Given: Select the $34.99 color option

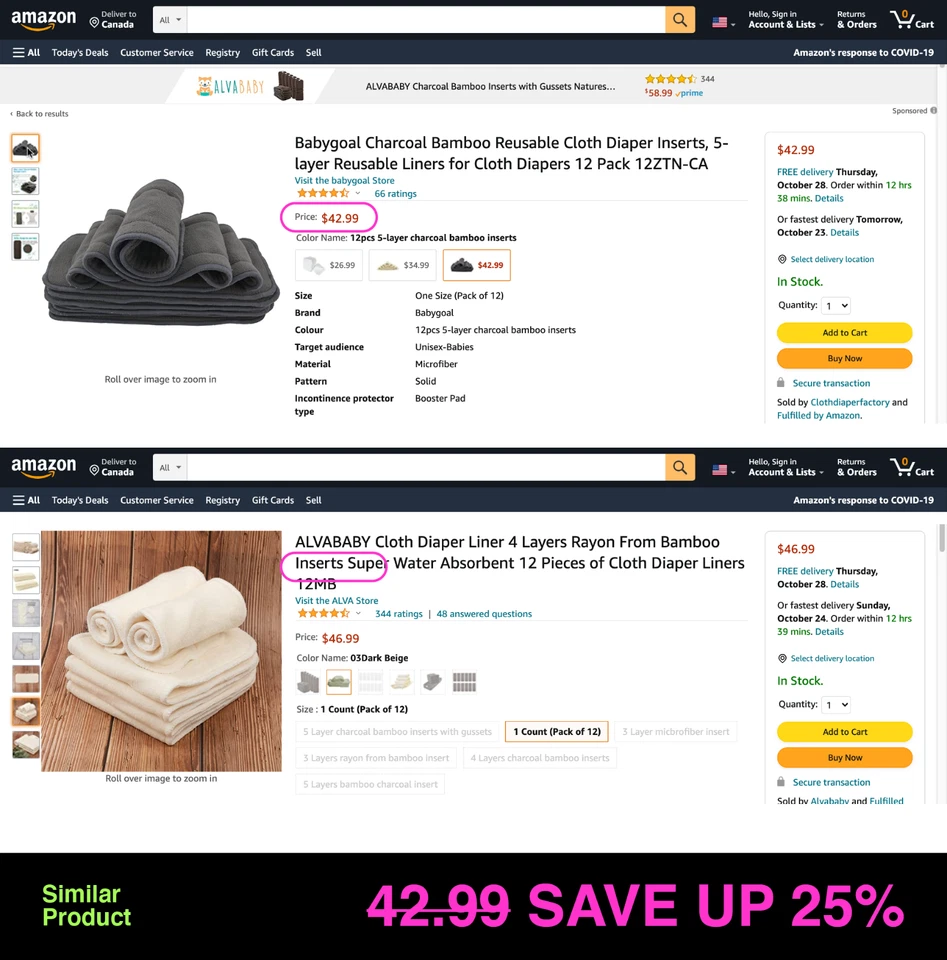Looking at the screenshot, I should 403,265.
